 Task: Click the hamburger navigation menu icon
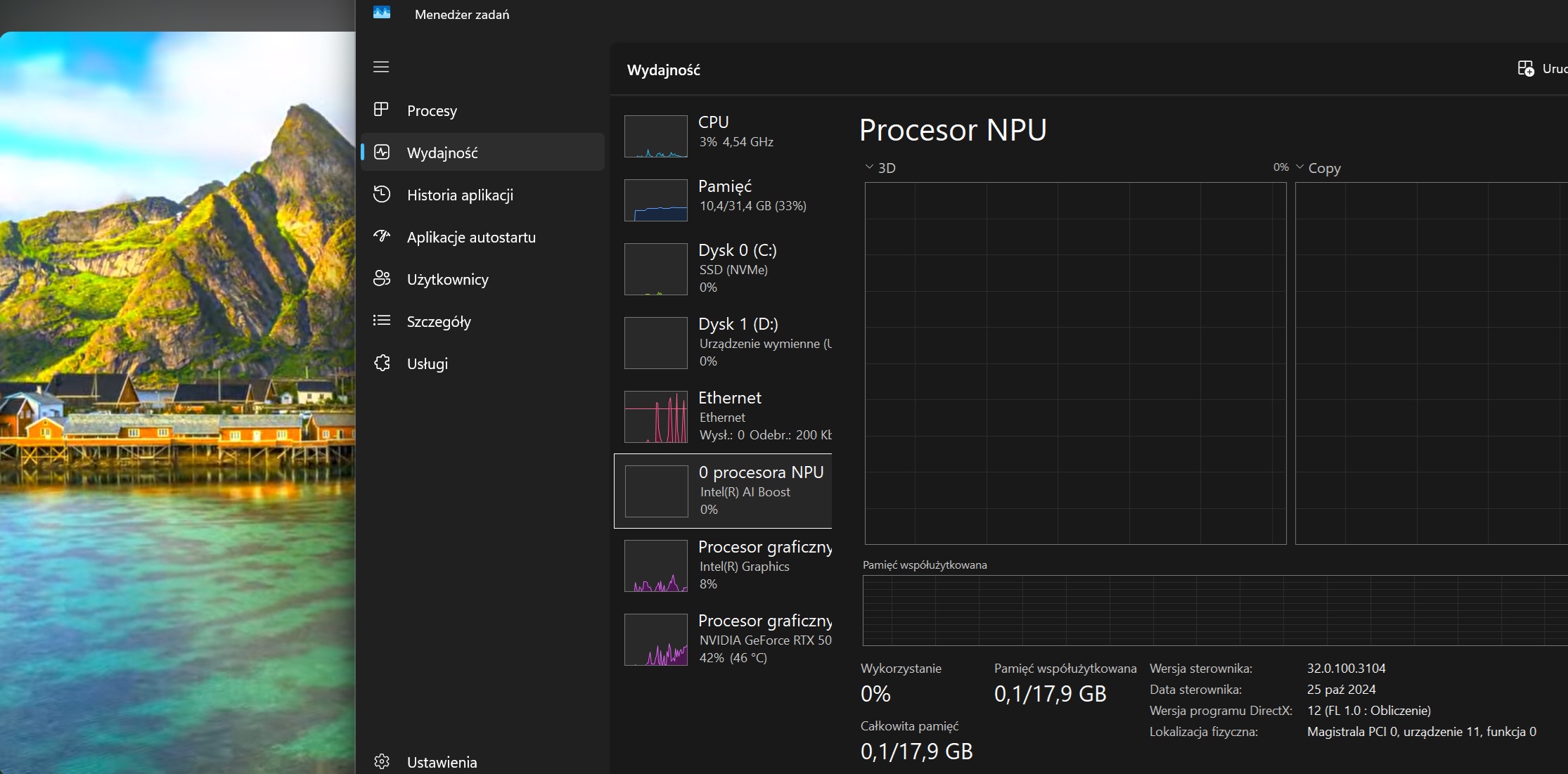click(x=381, y=67)
